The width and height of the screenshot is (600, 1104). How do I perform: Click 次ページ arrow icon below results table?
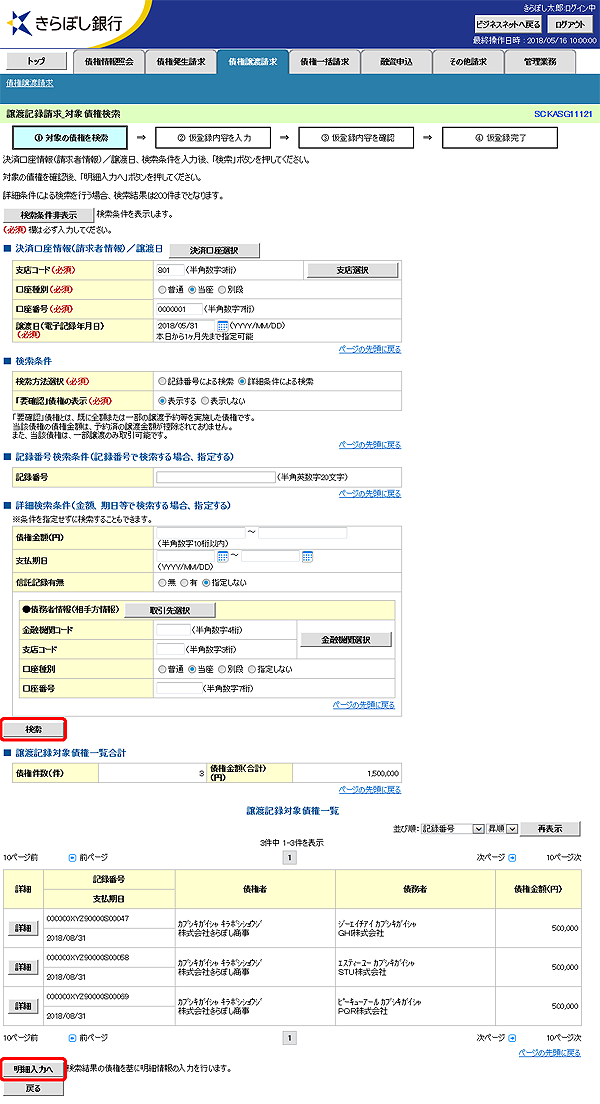512,1038
